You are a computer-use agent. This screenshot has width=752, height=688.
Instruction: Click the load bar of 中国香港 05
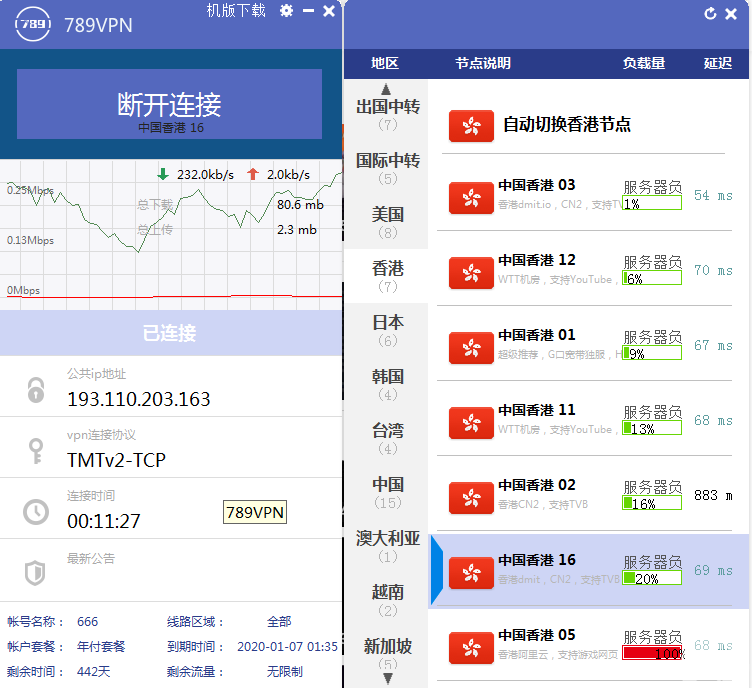point(652,653)
